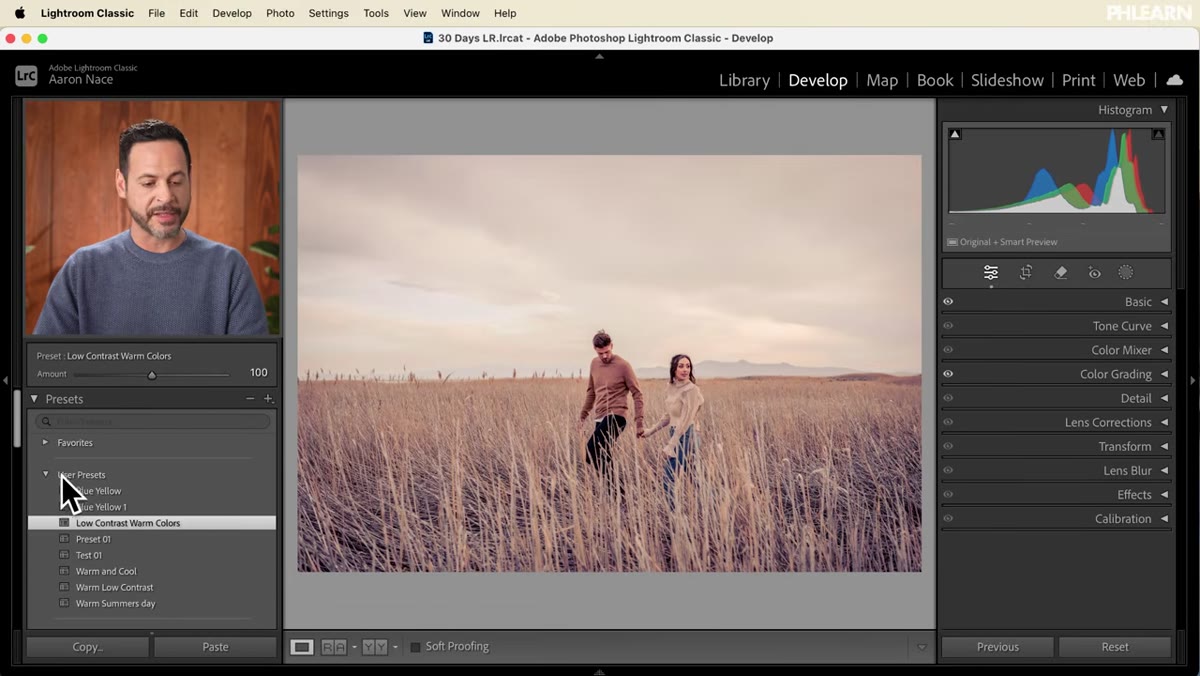Click the Previous button
Viewport: 1200px width, 676px height.
pyautogui.click(x=998, y=647)
